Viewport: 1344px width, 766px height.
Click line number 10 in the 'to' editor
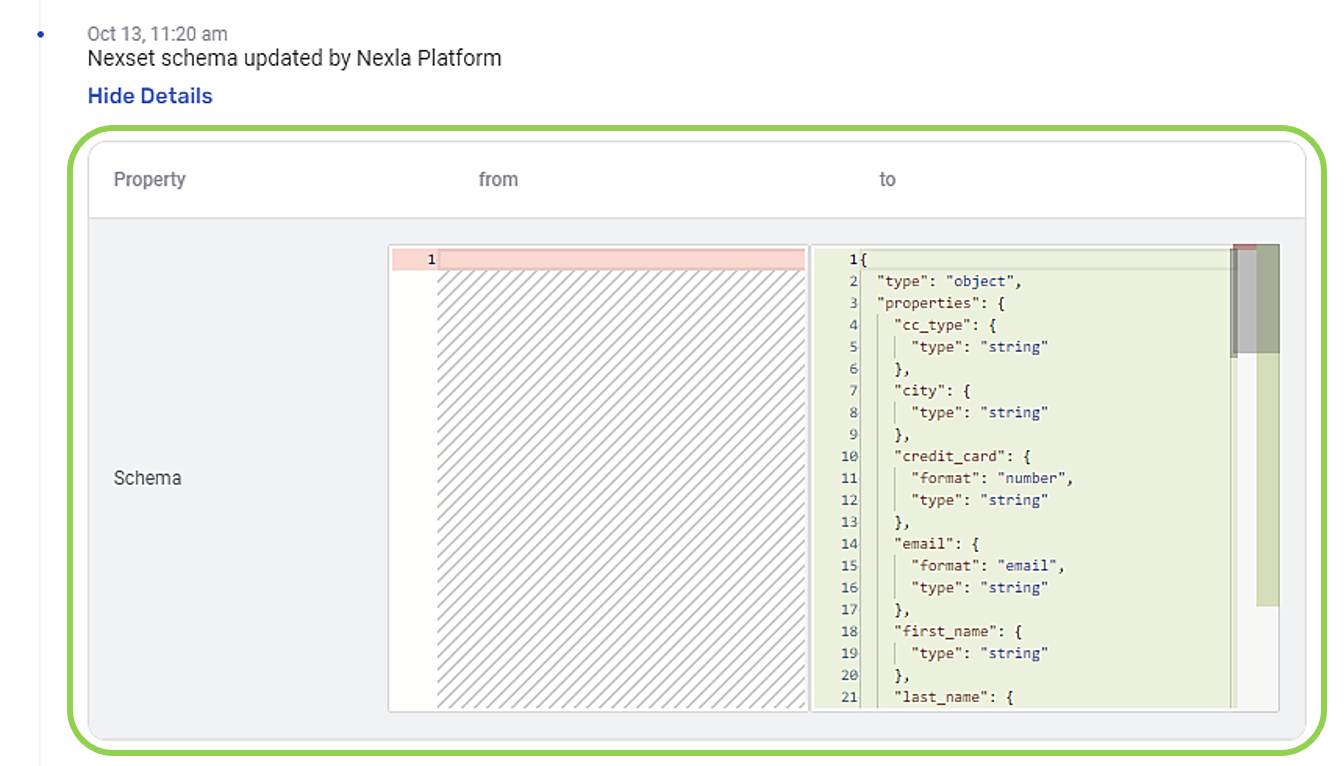click(849, 457)
